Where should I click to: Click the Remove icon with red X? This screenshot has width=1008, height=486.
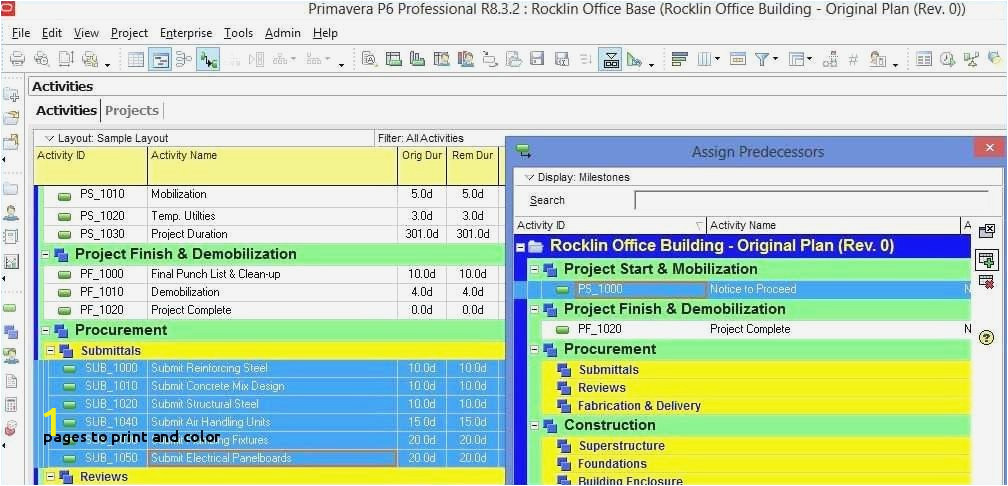click(987, 282)
